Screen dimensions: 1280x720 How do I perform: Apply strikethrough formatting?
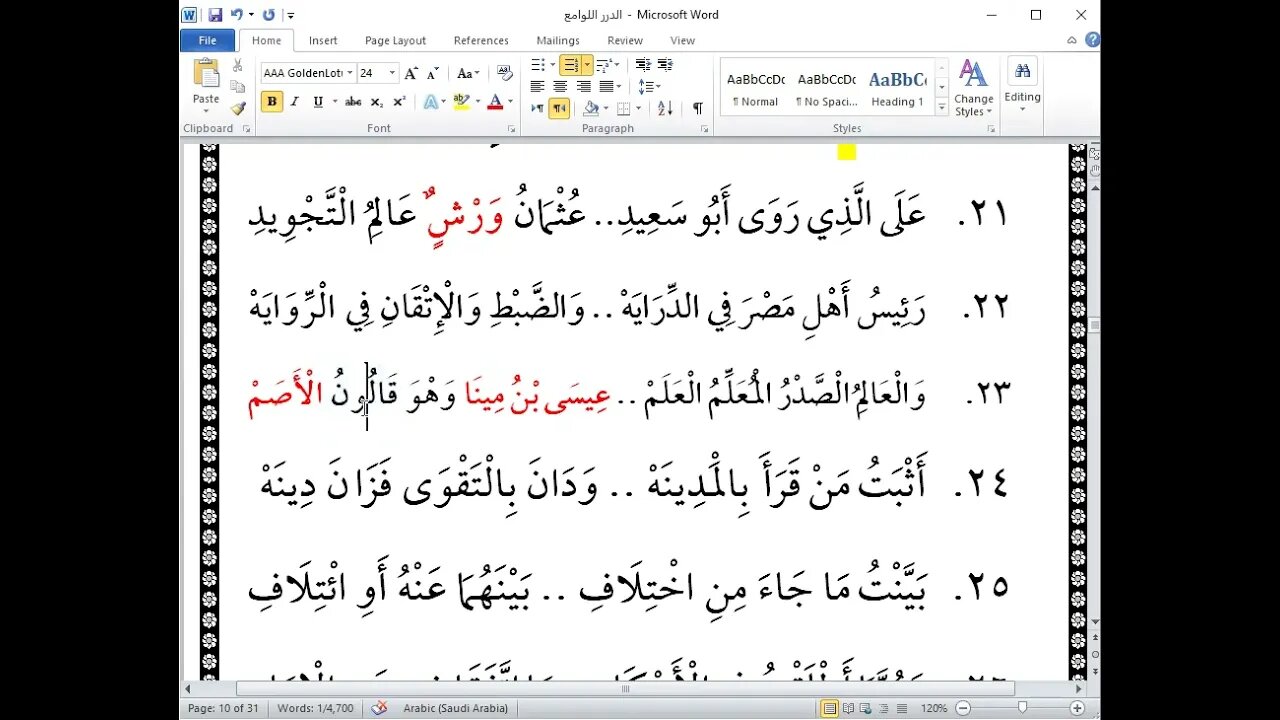click(353, 102)
